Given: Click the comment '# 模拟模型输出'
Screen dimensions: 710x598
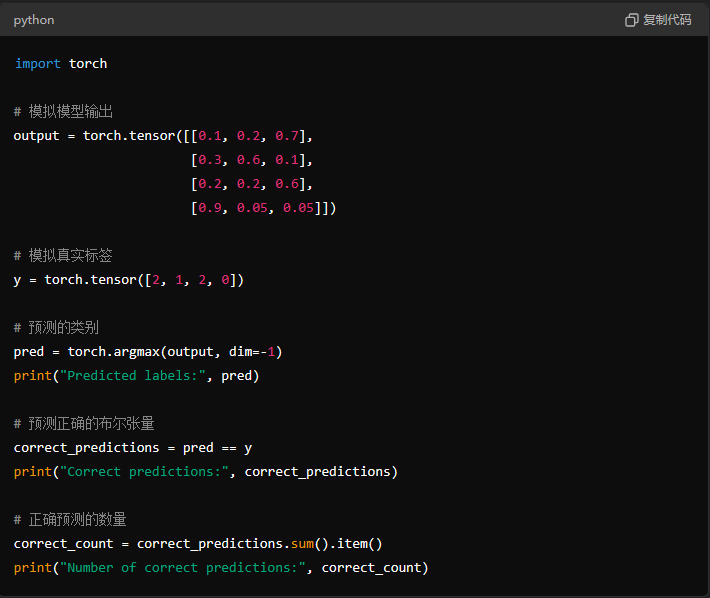Looking at the screenshot, I should 63,111.
